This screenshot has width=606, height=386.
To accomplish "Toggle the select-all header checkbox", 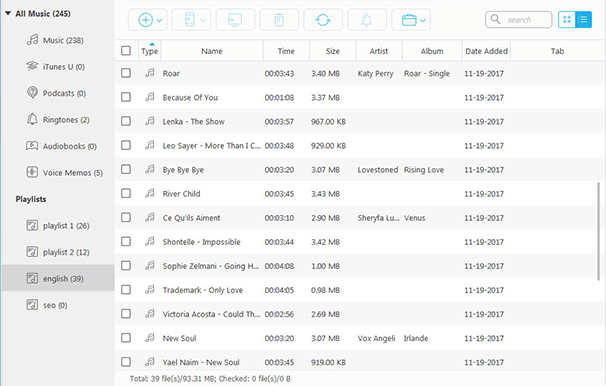I will (x=126, y=51).
